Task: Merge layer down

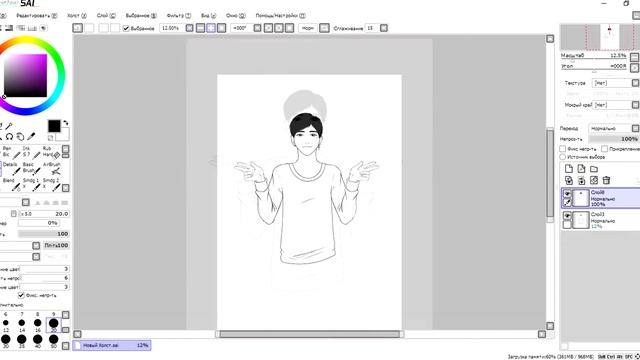Action: point(581,180)
